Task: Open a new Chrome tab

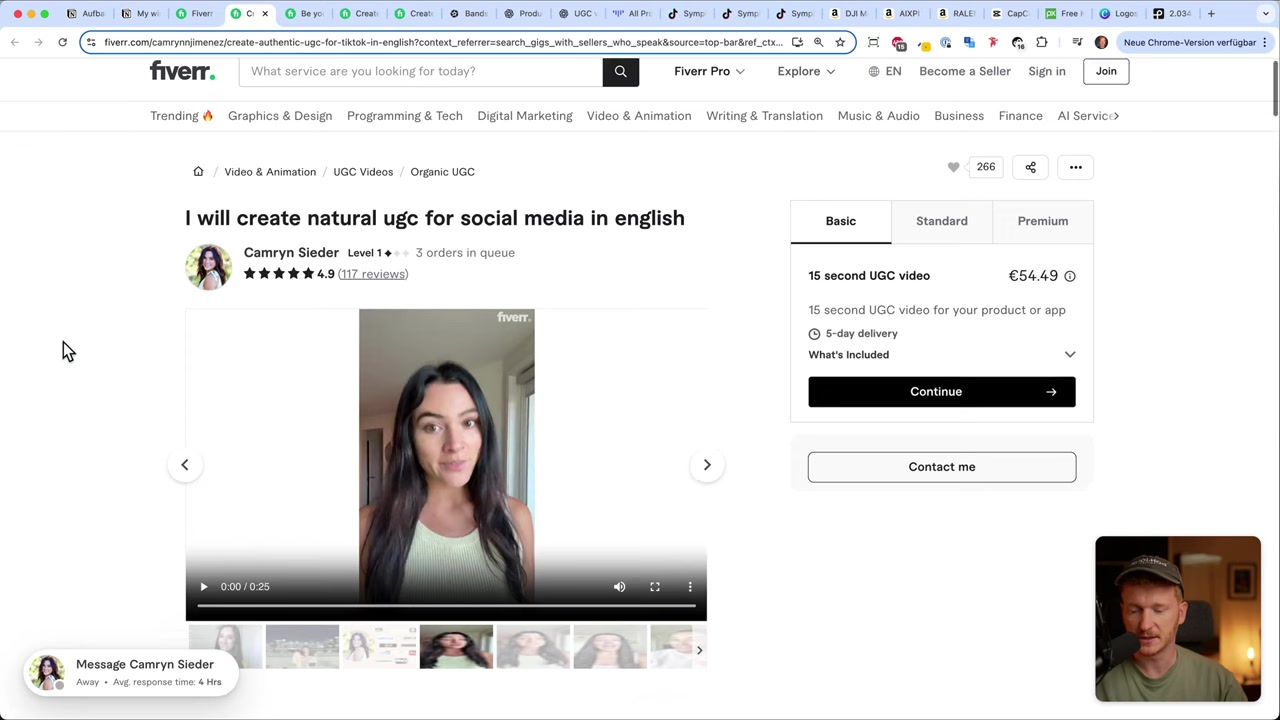Action: coord(1211,14)
